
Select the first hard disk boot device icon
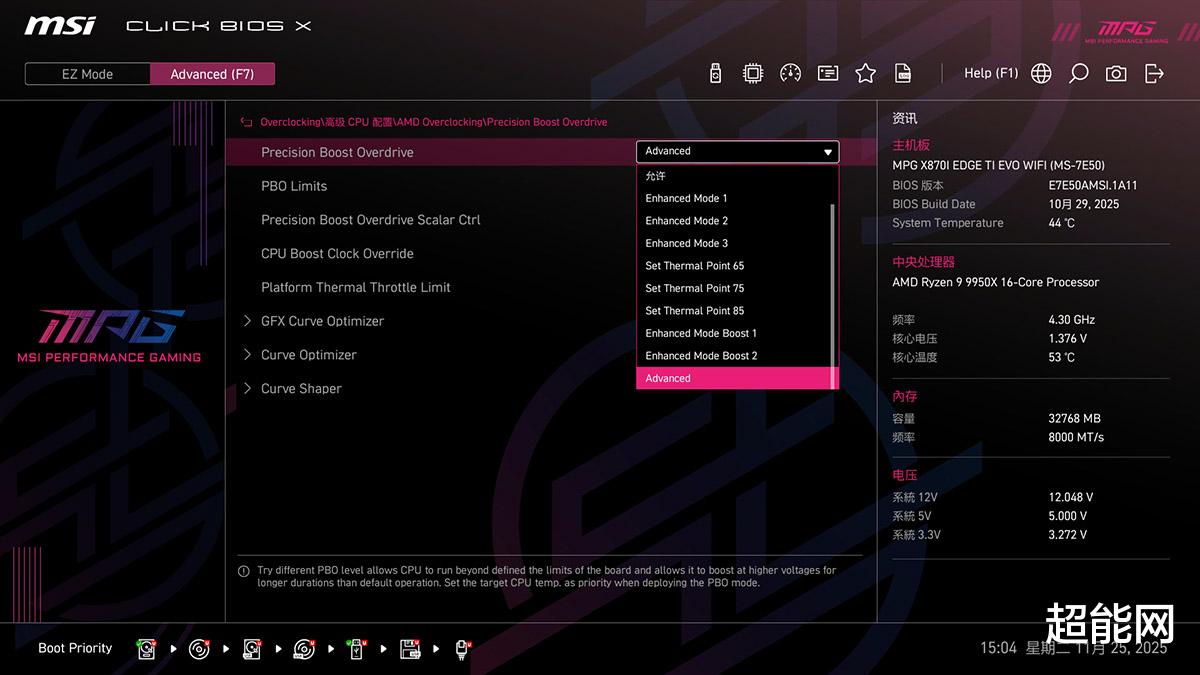(147, 648)
